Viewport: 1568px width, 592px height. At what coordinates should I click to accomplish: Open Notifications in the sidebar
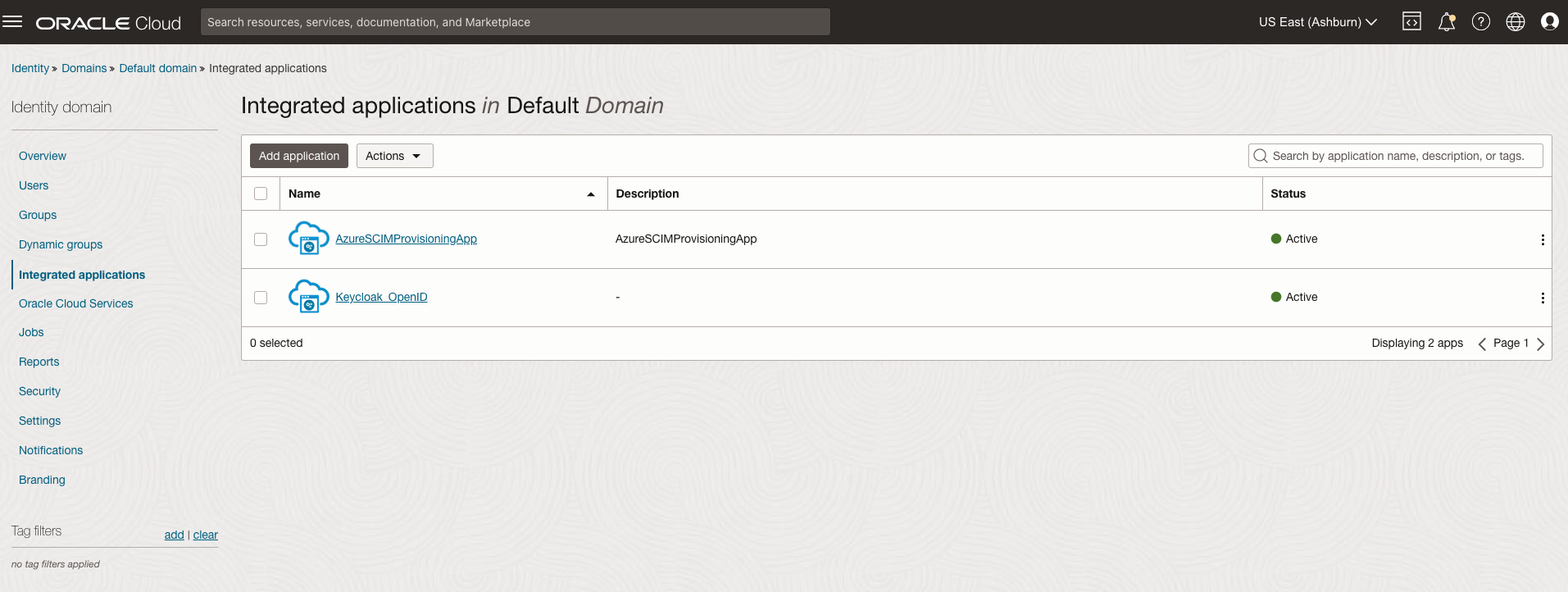pyautogui.click(x=51, y=450)
